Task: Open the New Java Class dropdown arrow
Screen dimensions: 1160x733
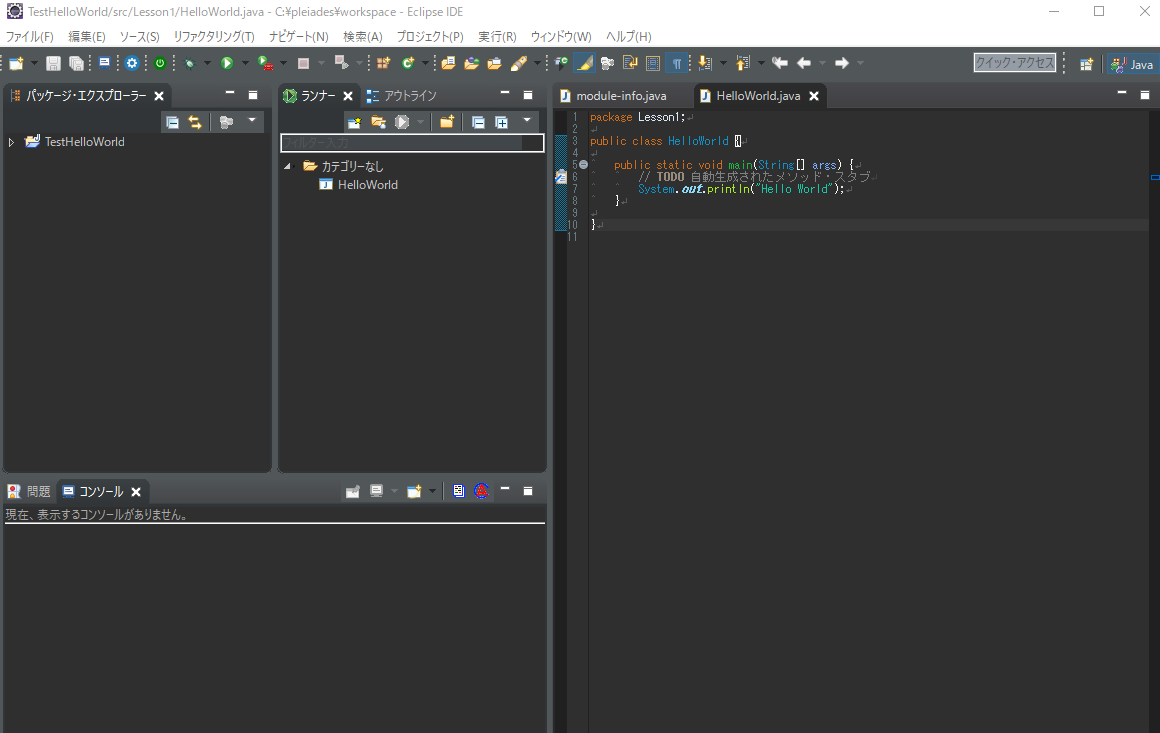Action: [x=425, y=64]
